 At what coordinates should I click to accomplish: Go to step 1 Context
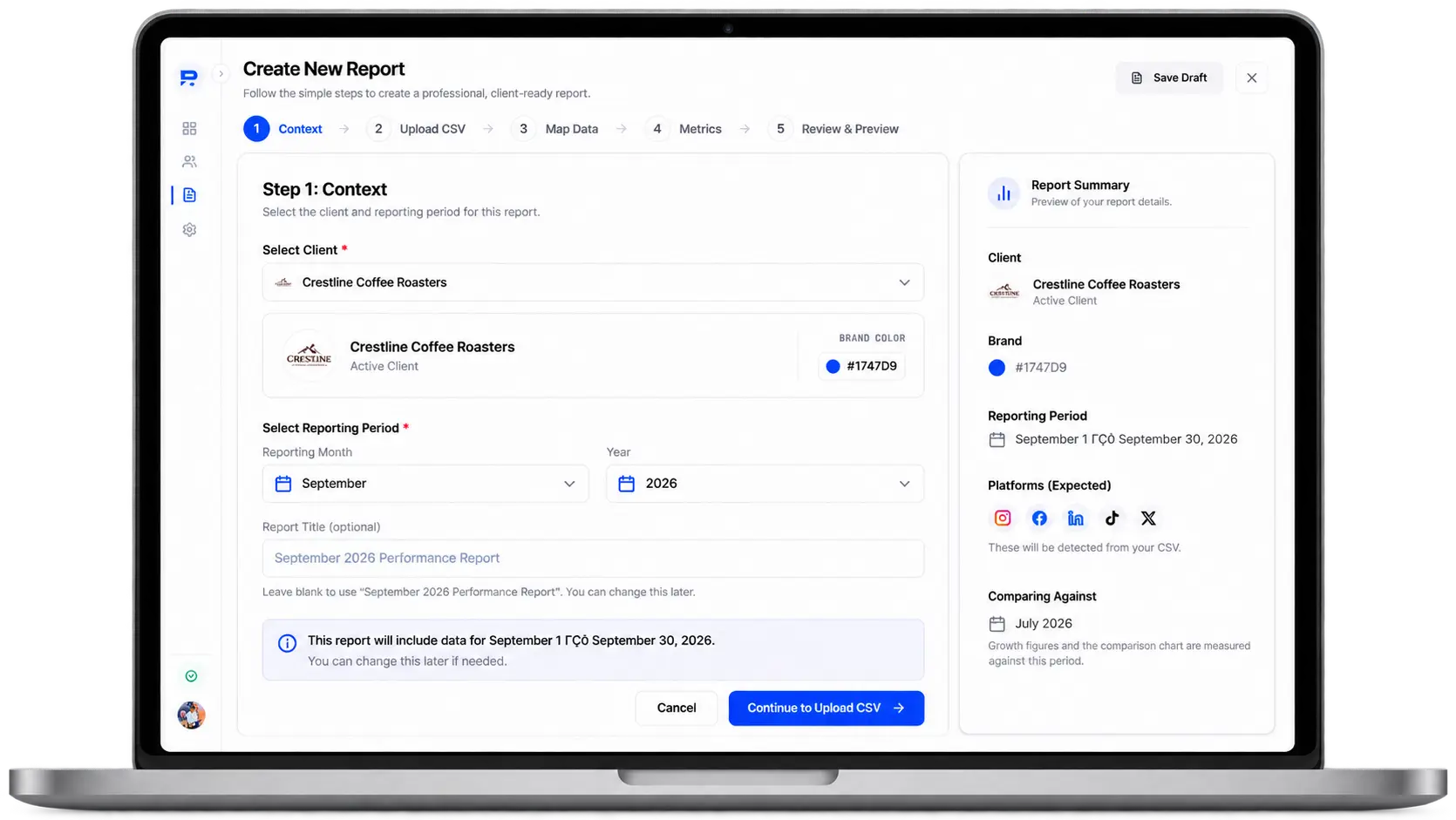pyautogui.click(x=283, y=129)
